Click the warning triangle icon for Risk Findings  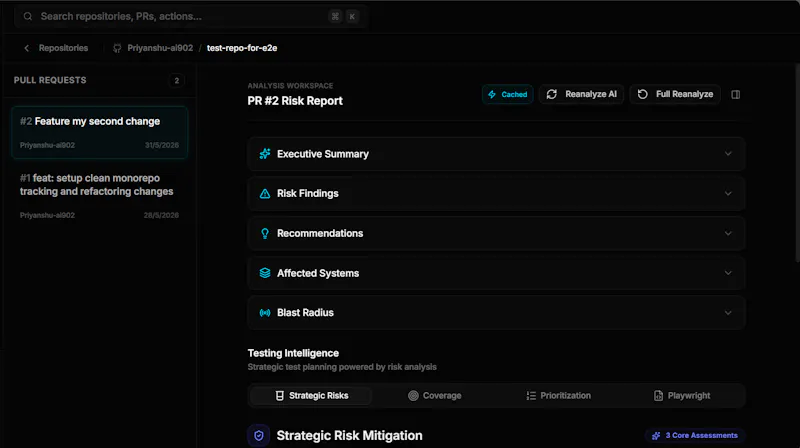coord(265,194)
